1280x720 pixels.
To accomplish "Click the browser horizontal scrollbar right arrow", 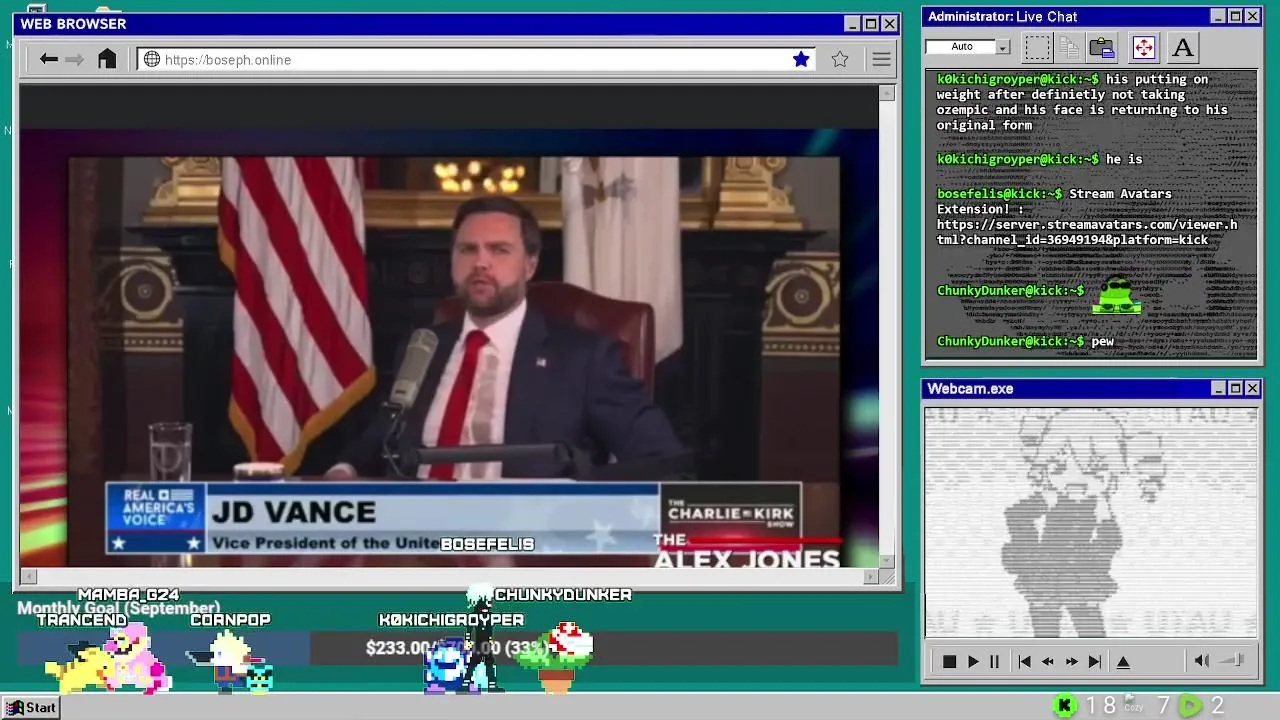I will (x=871, y=576).
